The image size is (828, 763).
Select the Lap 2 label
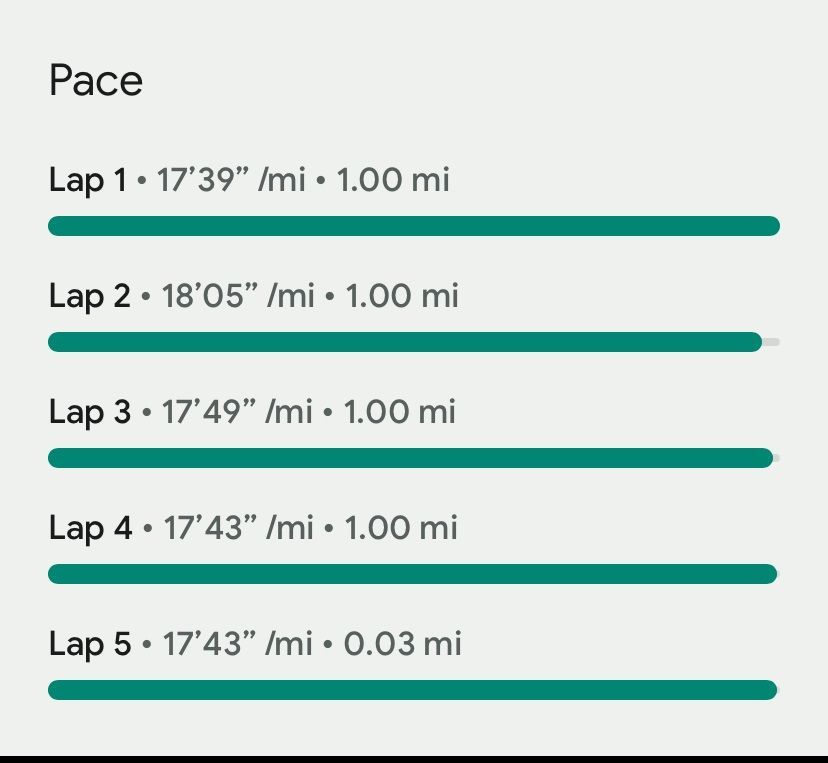coord(89,296)
